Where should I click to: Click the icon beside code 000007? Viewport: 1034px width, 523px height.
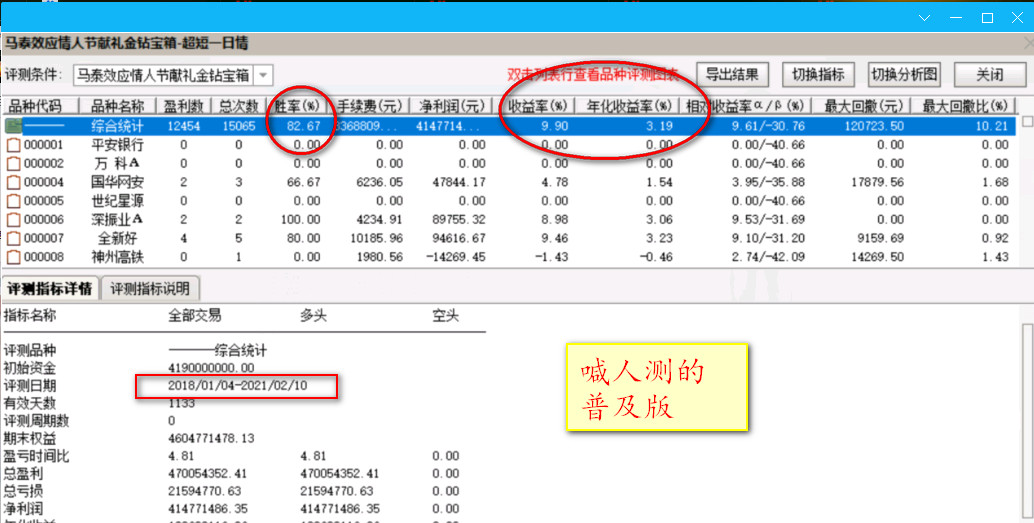click(x=13, y=238)
